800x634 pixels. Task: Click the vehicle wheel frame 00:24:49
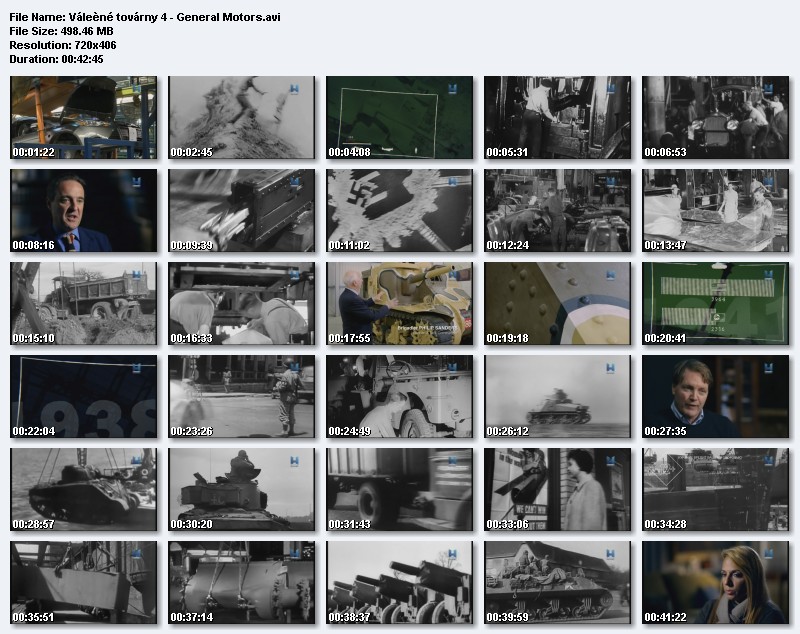[399, 396]
